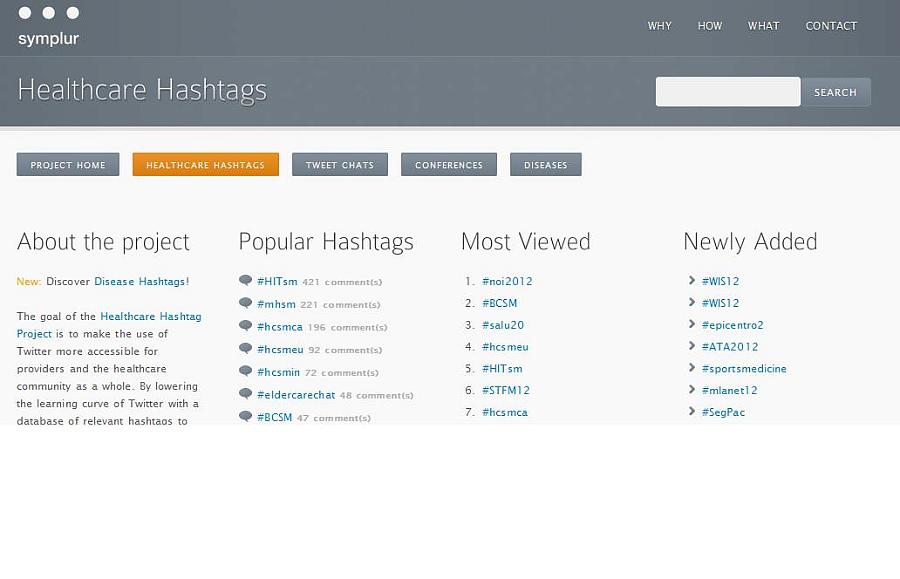Click the speech bubble icon next to #hcsmin
Image resolution: width=900 pixels, height=579 pixels.
pyautogui.click(x=246, y=372)
